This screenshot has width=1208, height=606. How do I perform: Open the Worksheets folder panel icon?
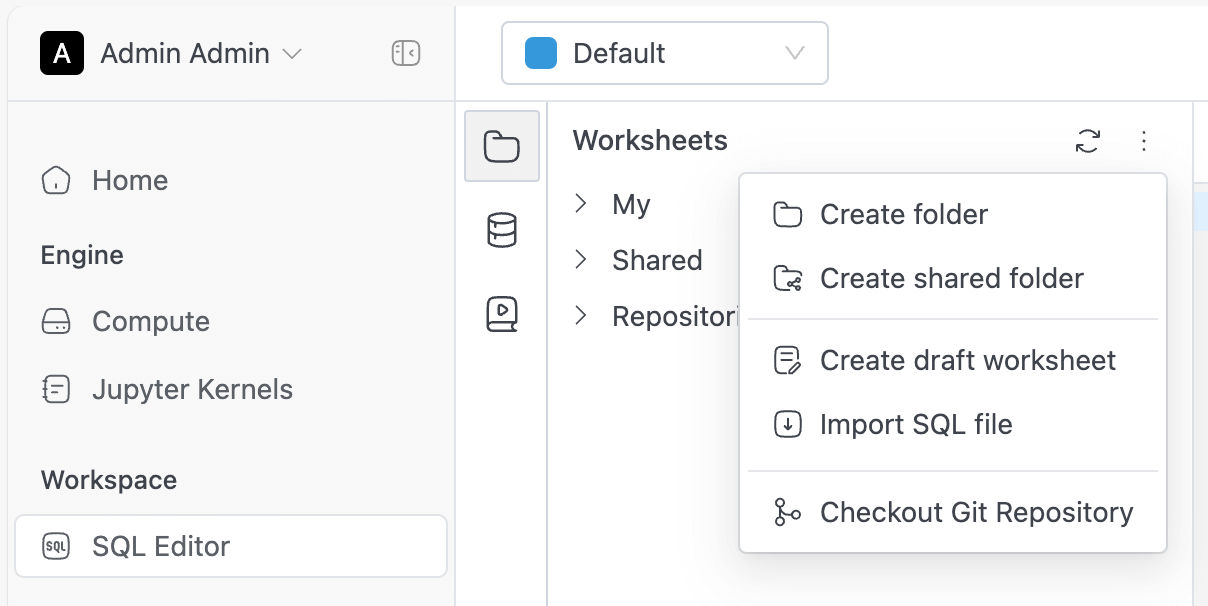(x=502, y=146)
